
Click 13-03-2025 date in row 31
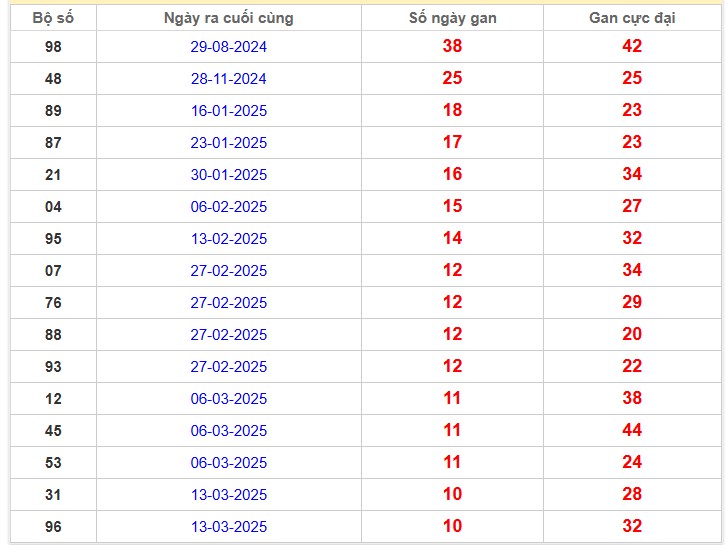pos(229,495)
